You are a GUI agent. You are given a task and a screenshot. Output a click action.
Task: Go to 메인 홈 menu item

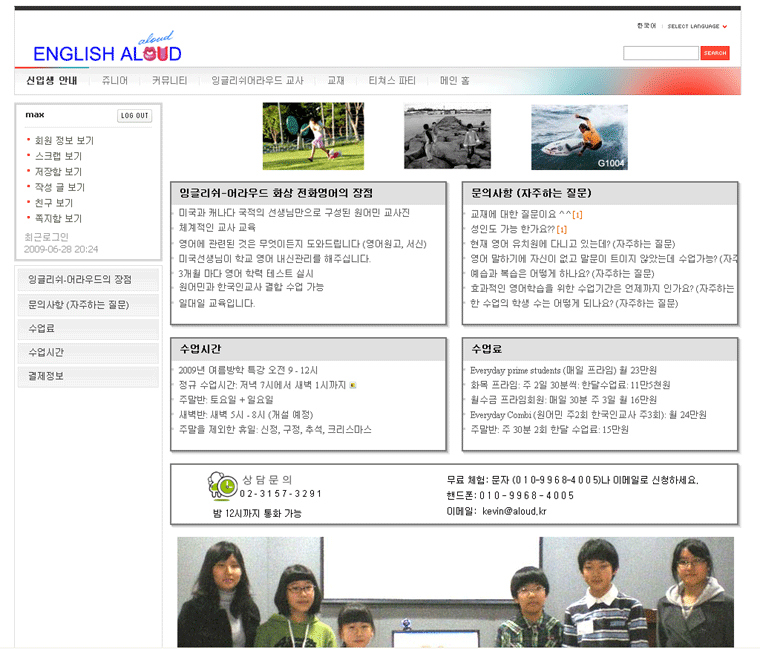tap(454, 80)
